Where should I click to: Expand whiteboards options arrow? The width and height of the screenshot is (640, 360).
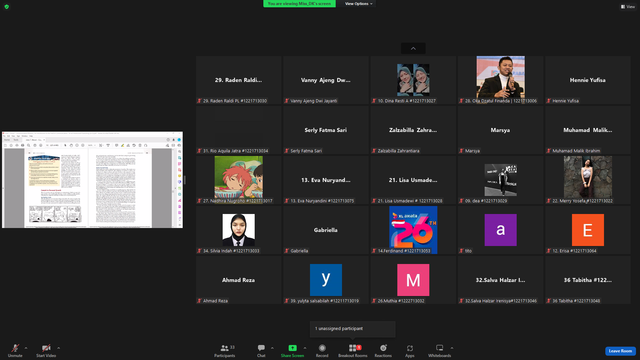(x=452, y=348)
